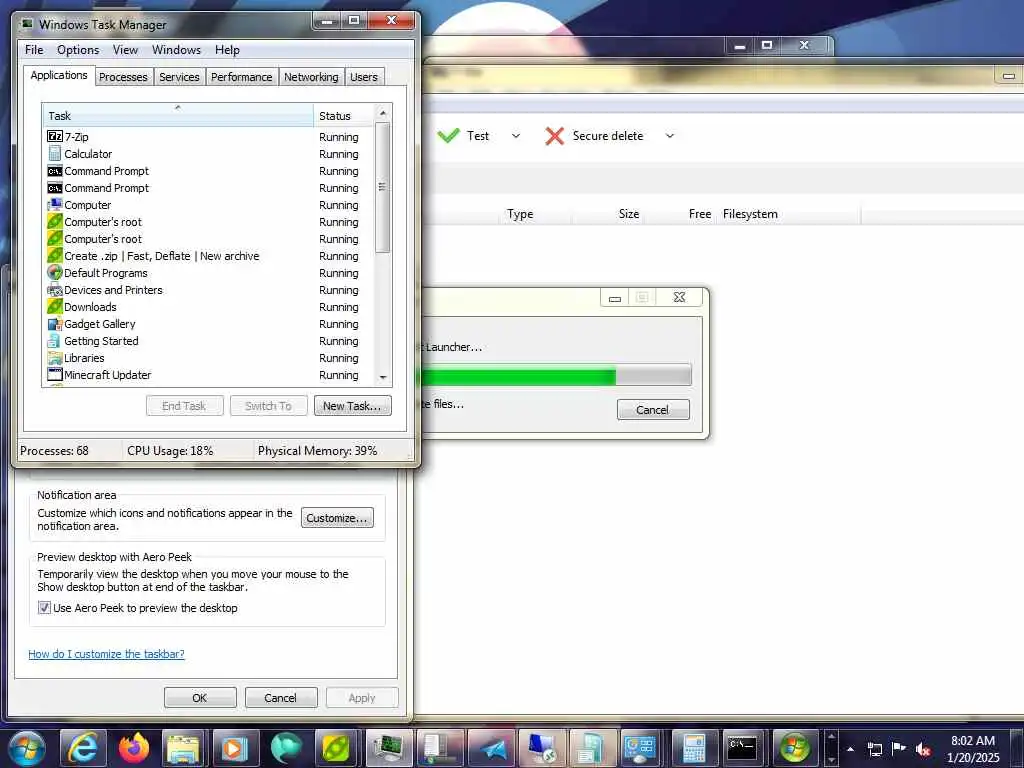1024x768 pixels.
Task: Open 'How do I customize the taskbar?' link
Action: point(106,654)
